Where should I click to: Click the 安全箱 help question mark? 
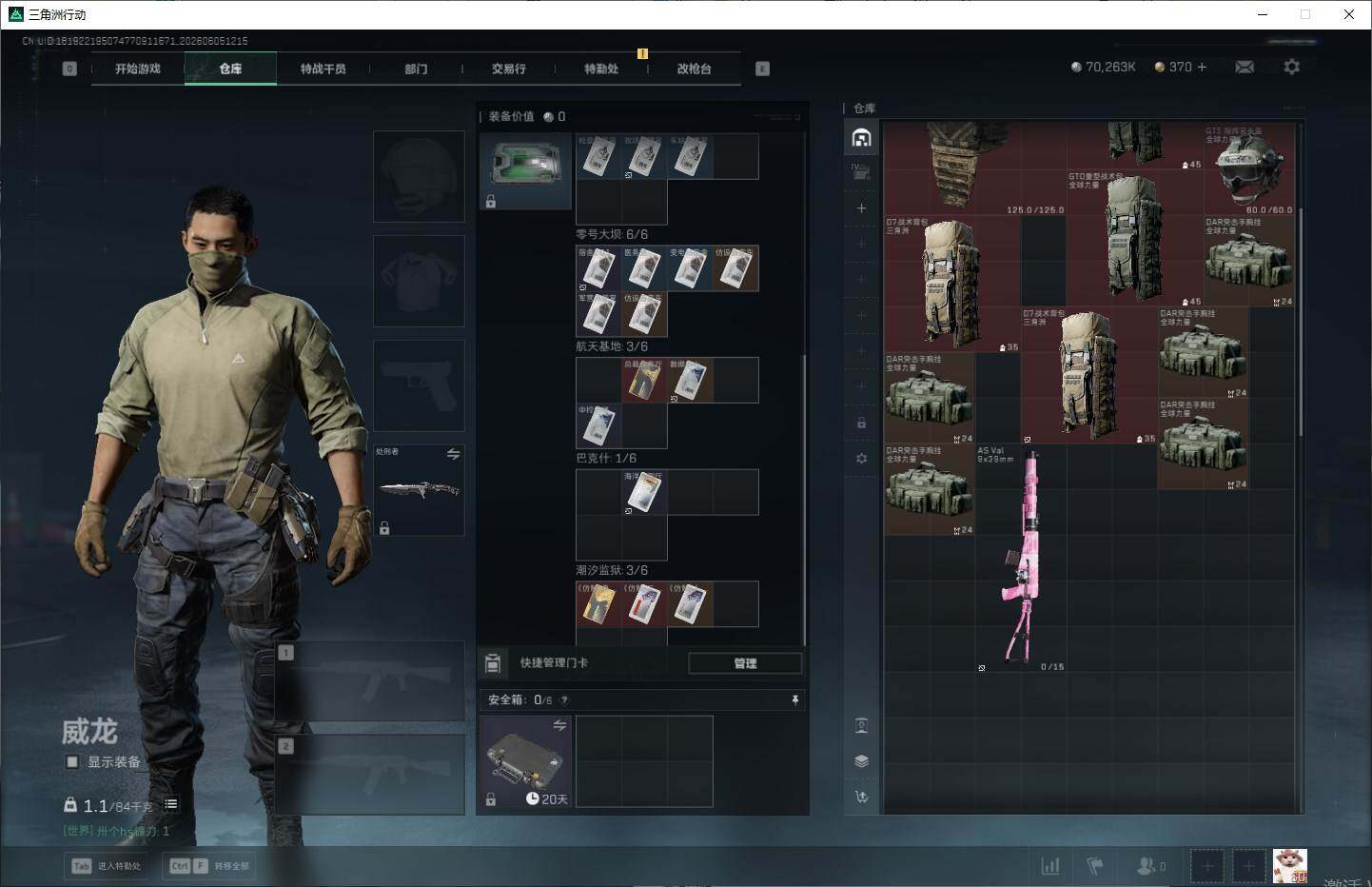(564, 700)
